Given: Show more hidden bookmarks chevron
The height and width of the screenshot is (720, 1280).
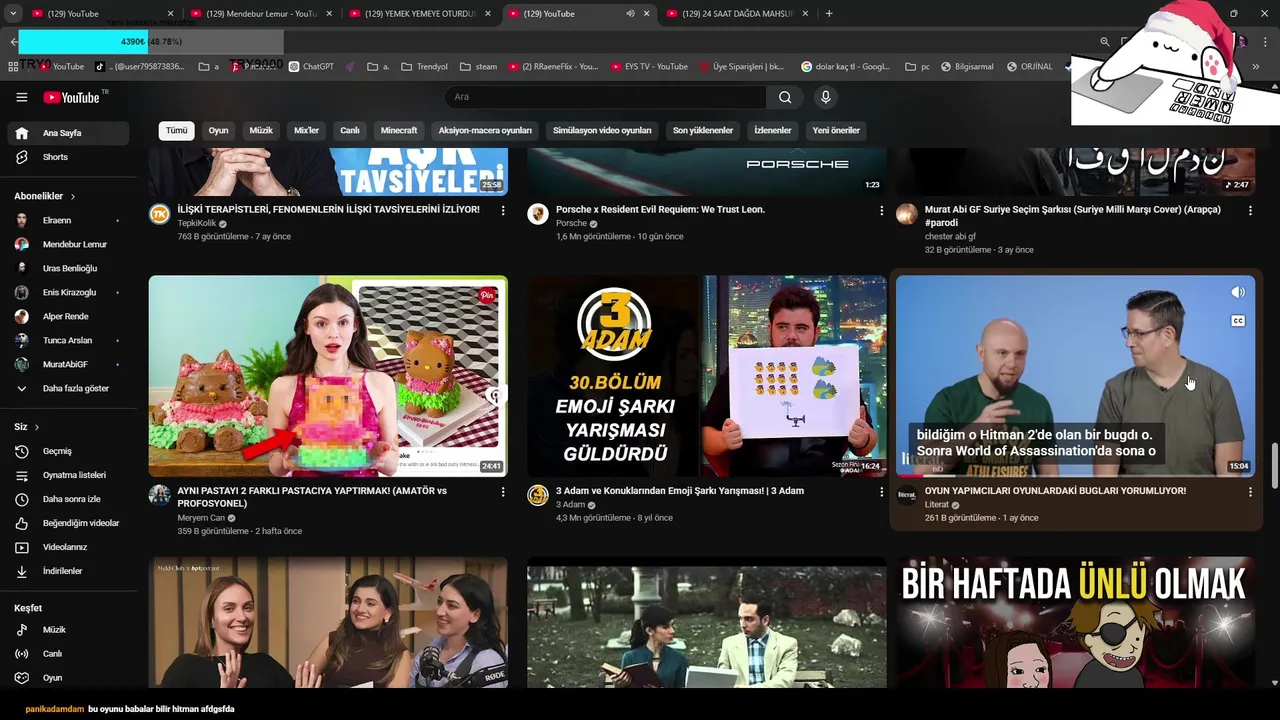Looking at the screenshot, I should coord(1256,67).
